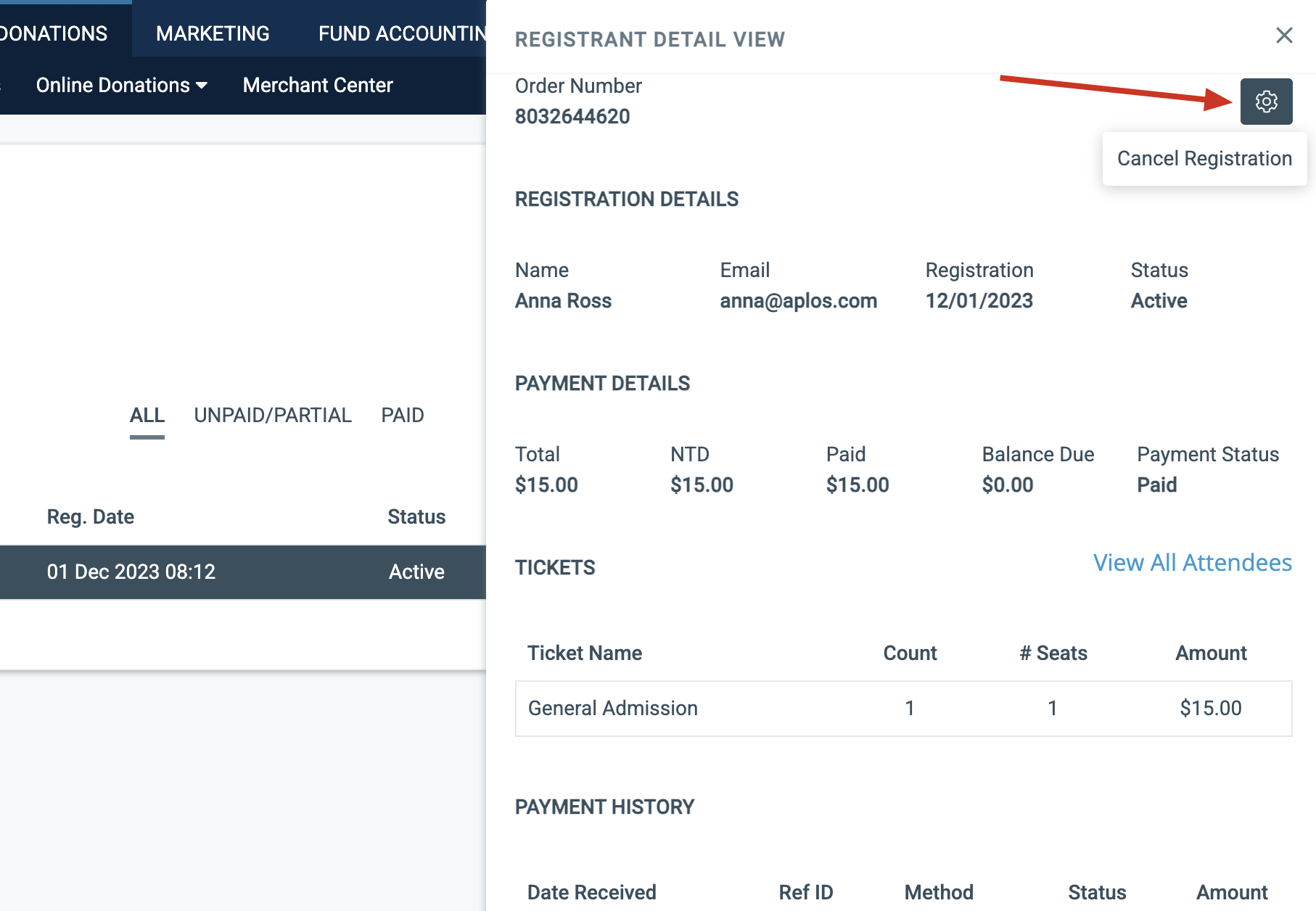Filter by UNPAID/PARTIAL registrations

pyautogui.click(x=273, y=416)
